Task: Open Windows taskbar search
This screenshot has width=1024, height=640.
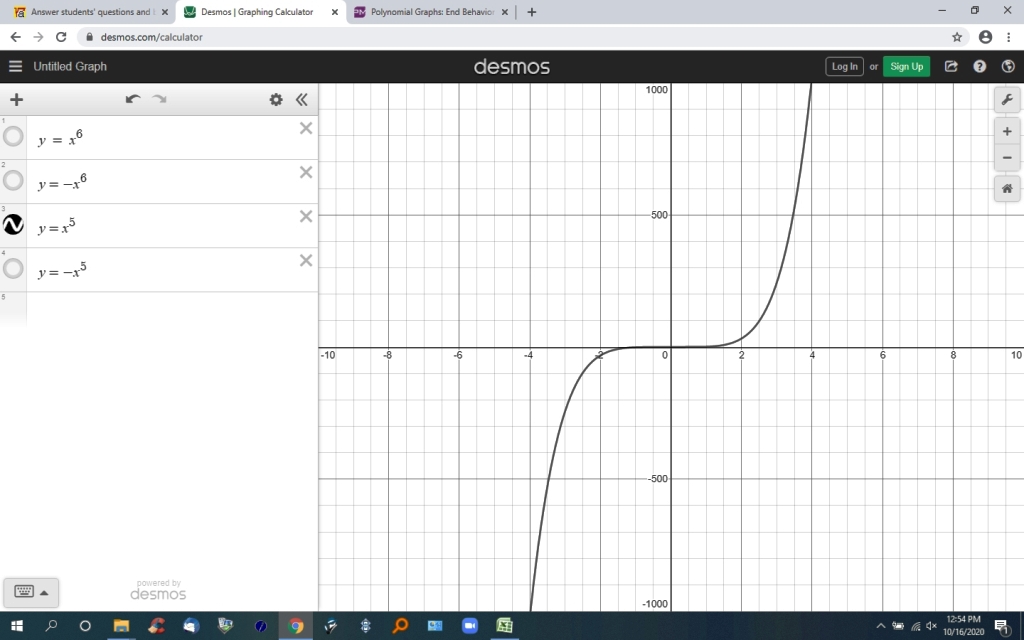Action: (x=51, y=626)
